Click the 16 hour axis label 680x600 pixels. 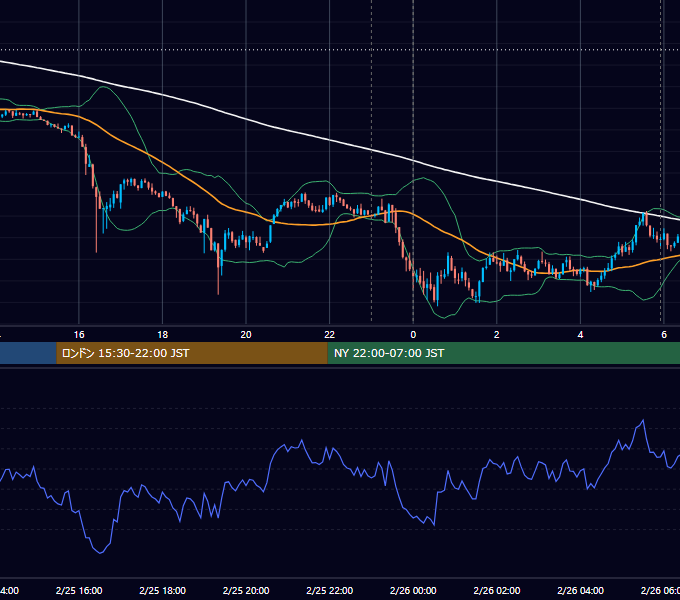pos(79,335)
